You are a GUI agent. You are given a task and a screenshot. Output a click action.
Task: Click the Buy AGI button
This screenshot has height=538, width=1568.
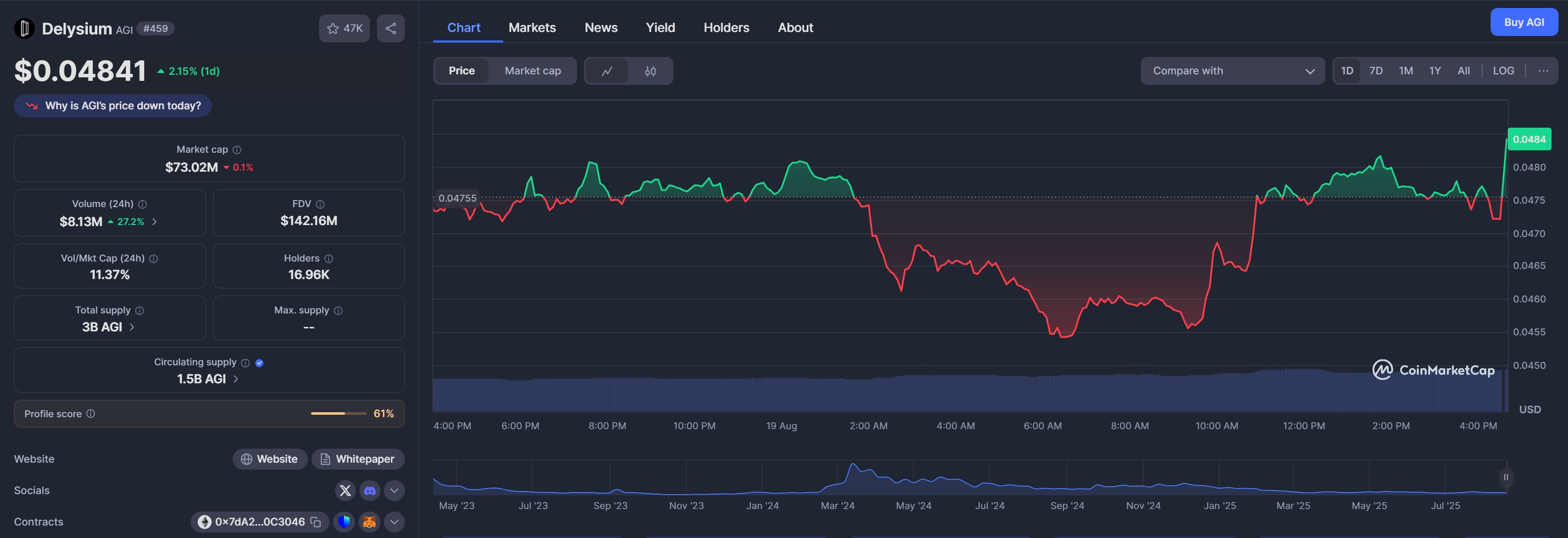pos(1524,22)
